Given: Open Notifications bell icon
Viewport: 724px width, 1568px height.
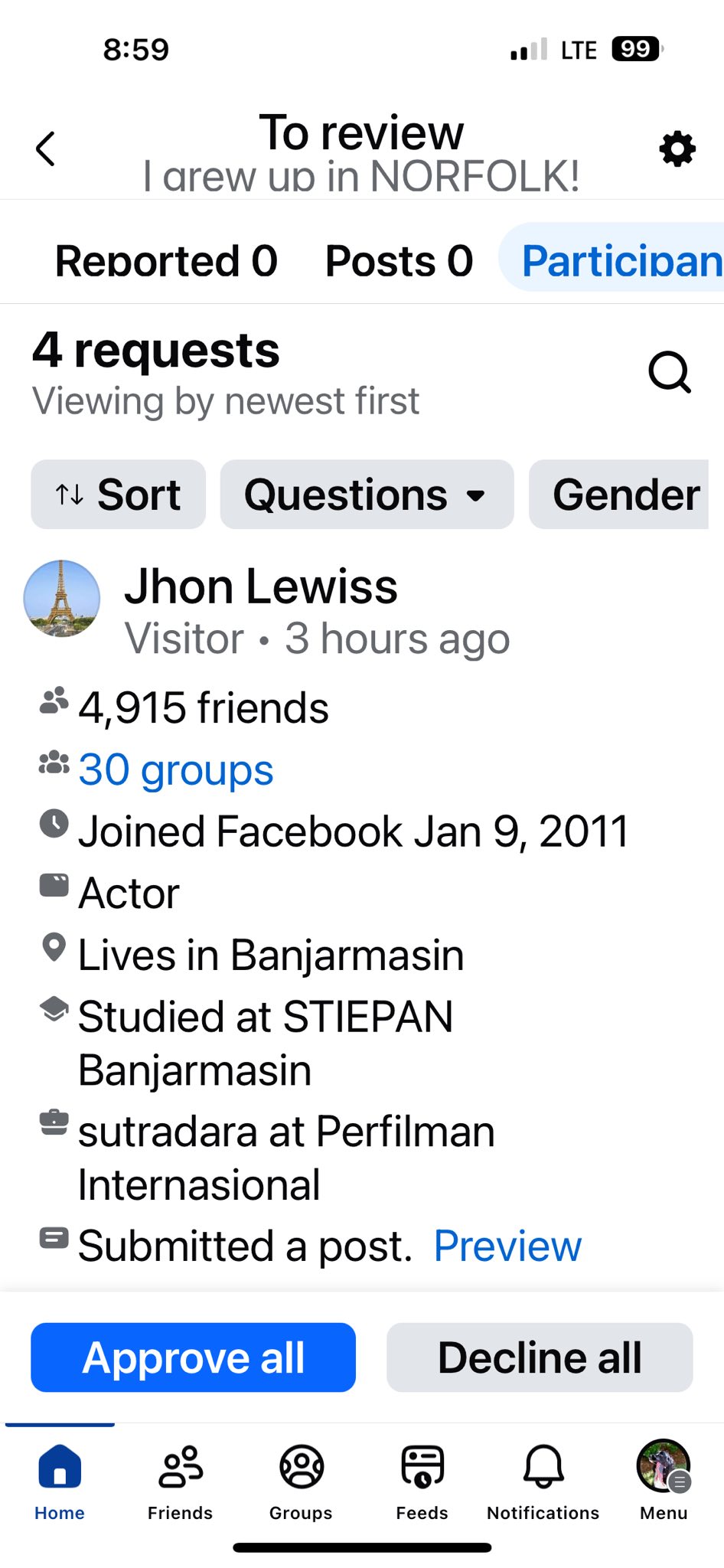Looking at the screenshot, I should 543,1466.
